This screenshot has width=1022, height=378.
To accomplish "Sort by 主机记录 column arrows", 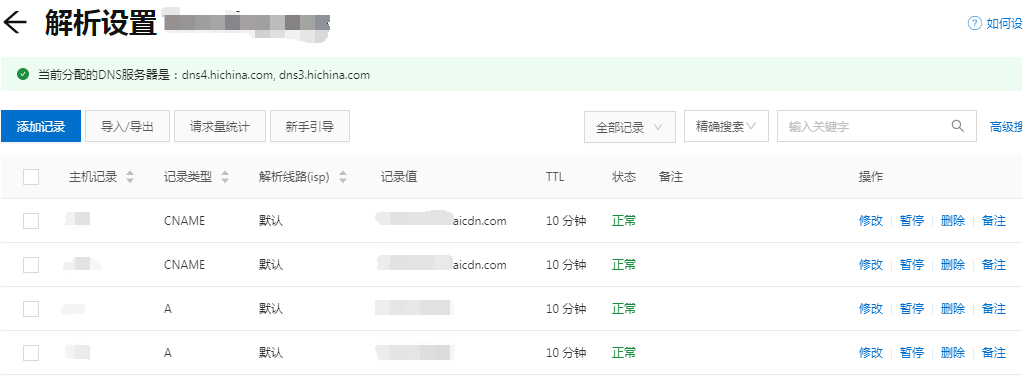I will click(130, 177).
